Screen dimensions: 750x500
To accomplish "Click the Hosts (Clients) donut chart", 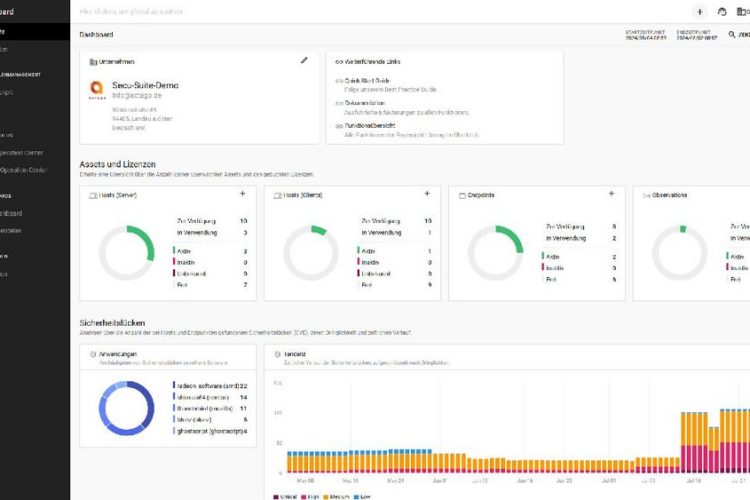I will pos(311,253).
